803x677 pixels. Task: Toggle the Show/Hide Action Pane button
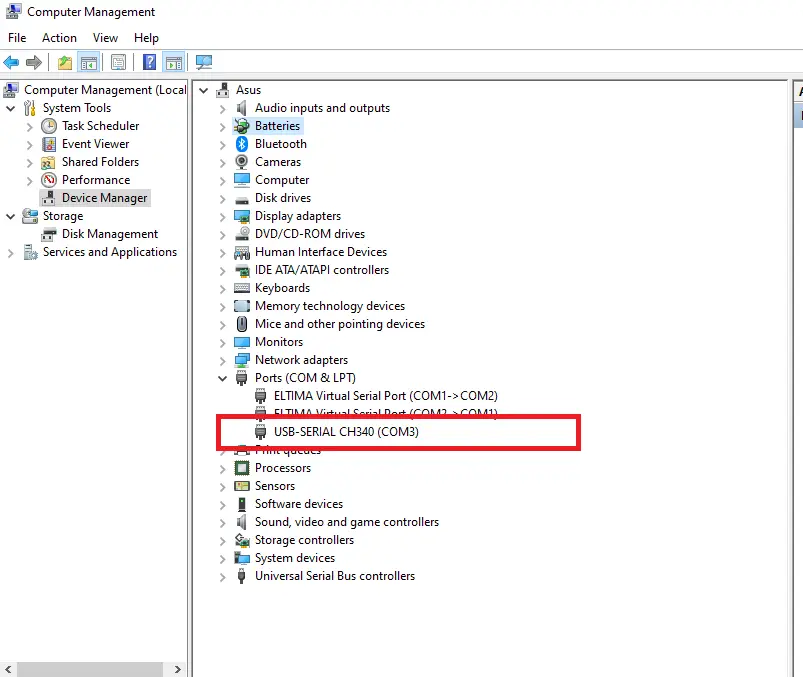[174, 62]
